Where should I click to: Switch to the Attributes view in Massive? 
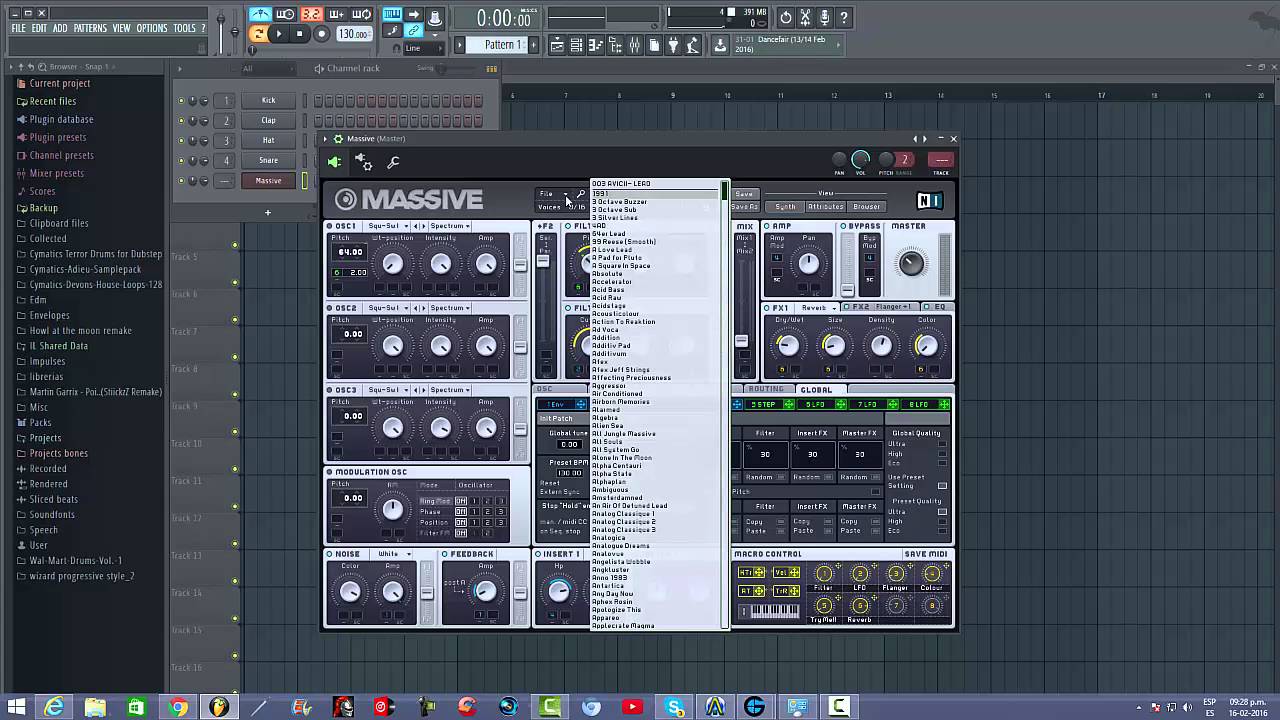coord(826,207)
